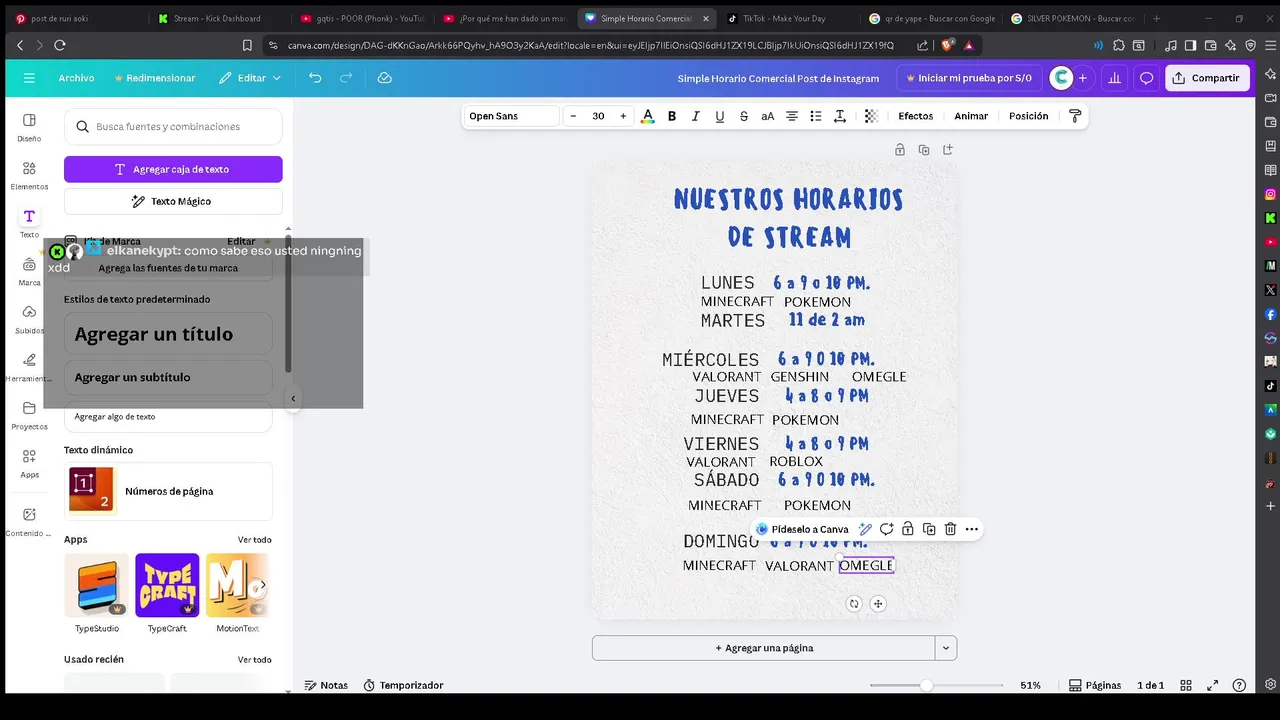Open more options in the floating toolbar
The width and height of the screenshot is (1280, 720).
(971, 529)
